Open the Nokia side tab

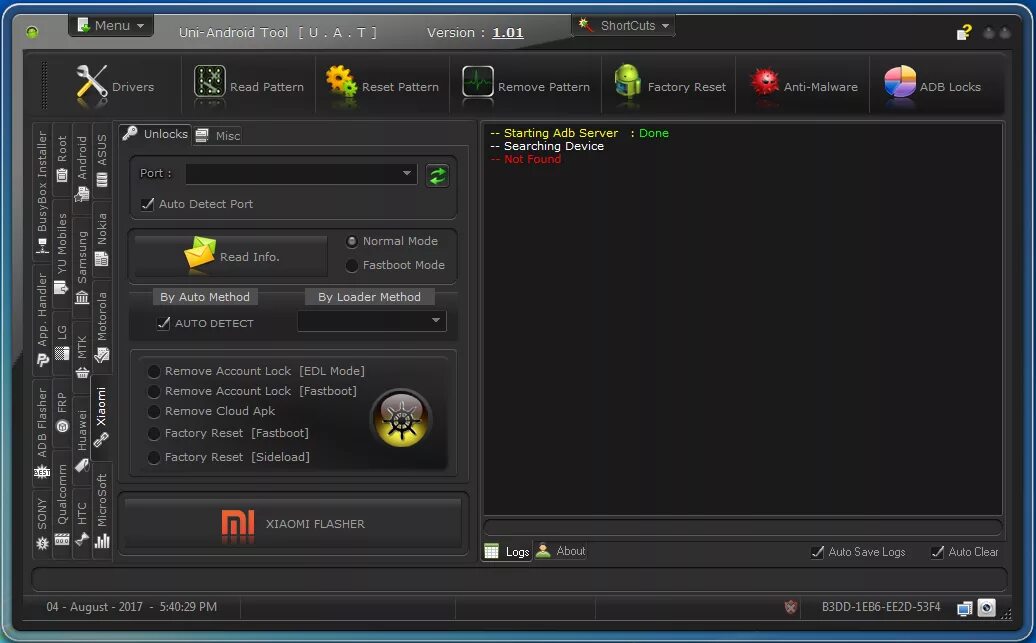tap(101, 239)
